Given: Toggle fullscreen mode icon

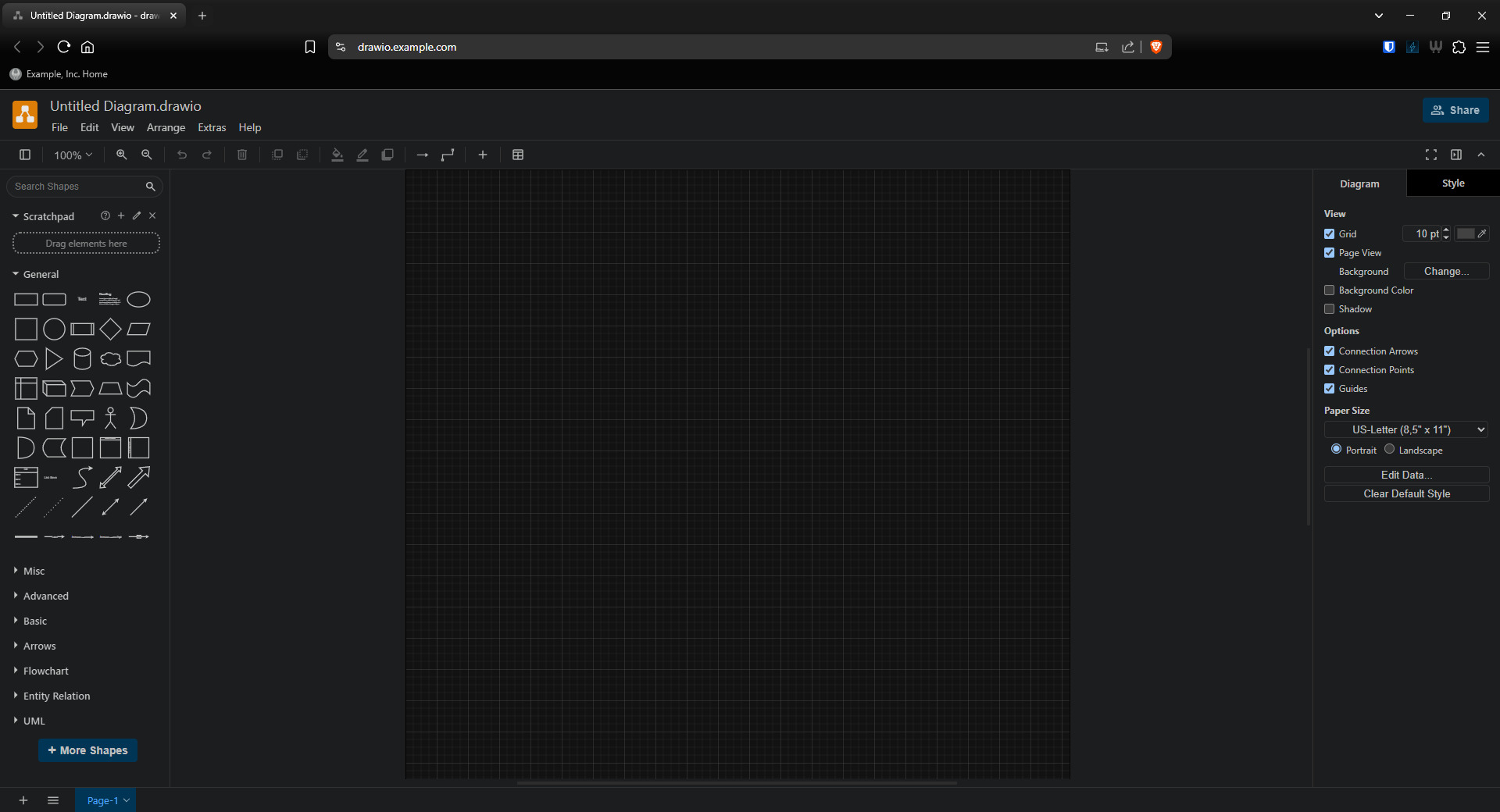Looking at the screenshot, I should tap(1430, 155).
